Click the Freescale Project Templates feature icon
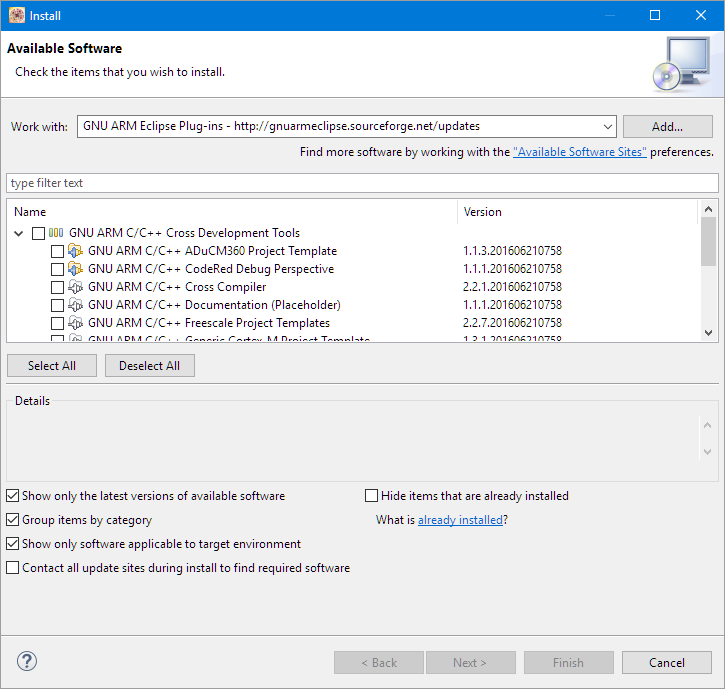This screenshot has height=689, width=725. tap(75, 323)
